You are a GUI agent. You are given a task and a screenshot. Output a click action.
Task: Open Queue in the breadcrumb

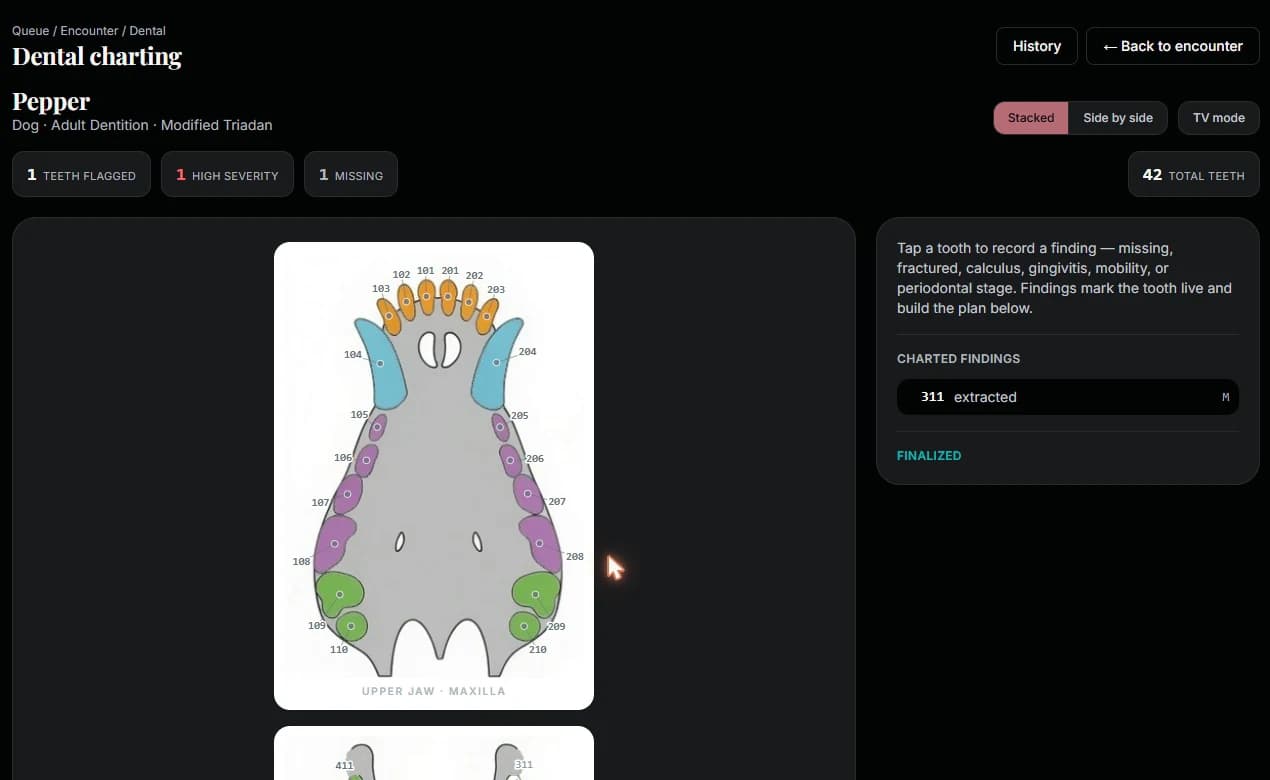[x=30, y=31]
